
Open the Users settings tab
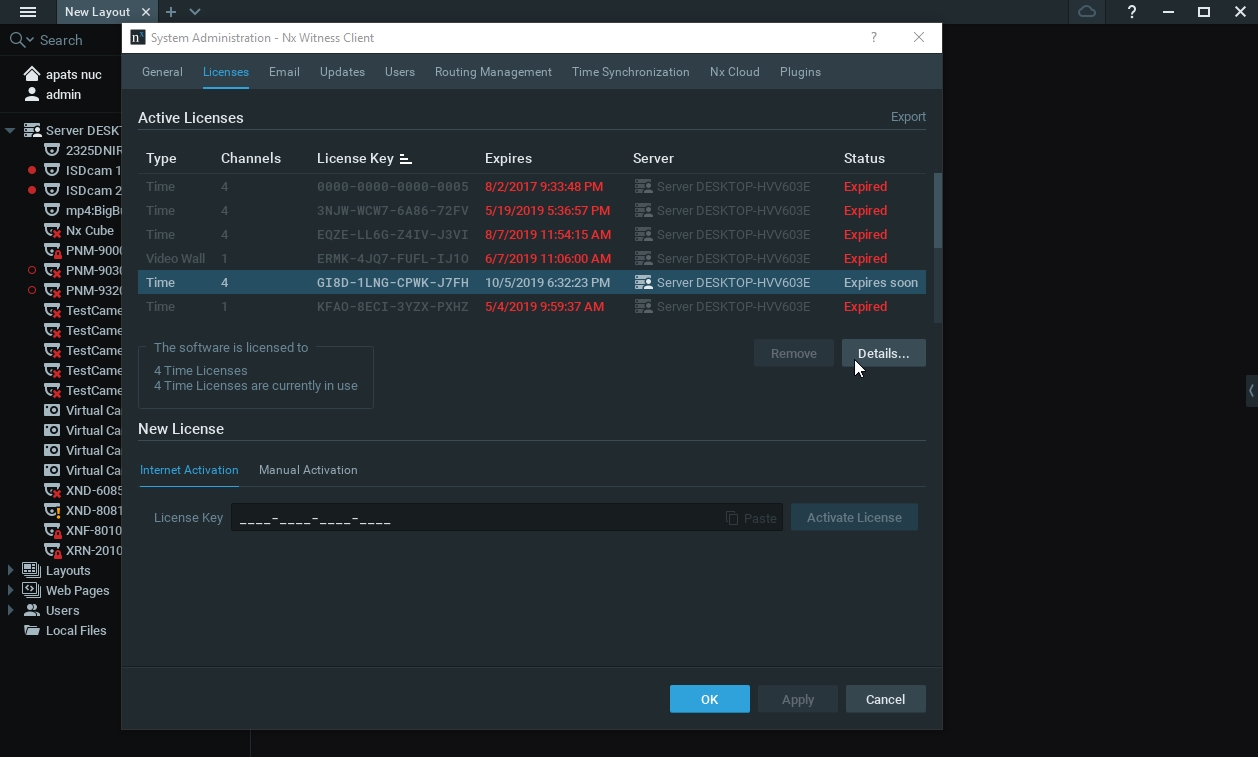point(400,72)
